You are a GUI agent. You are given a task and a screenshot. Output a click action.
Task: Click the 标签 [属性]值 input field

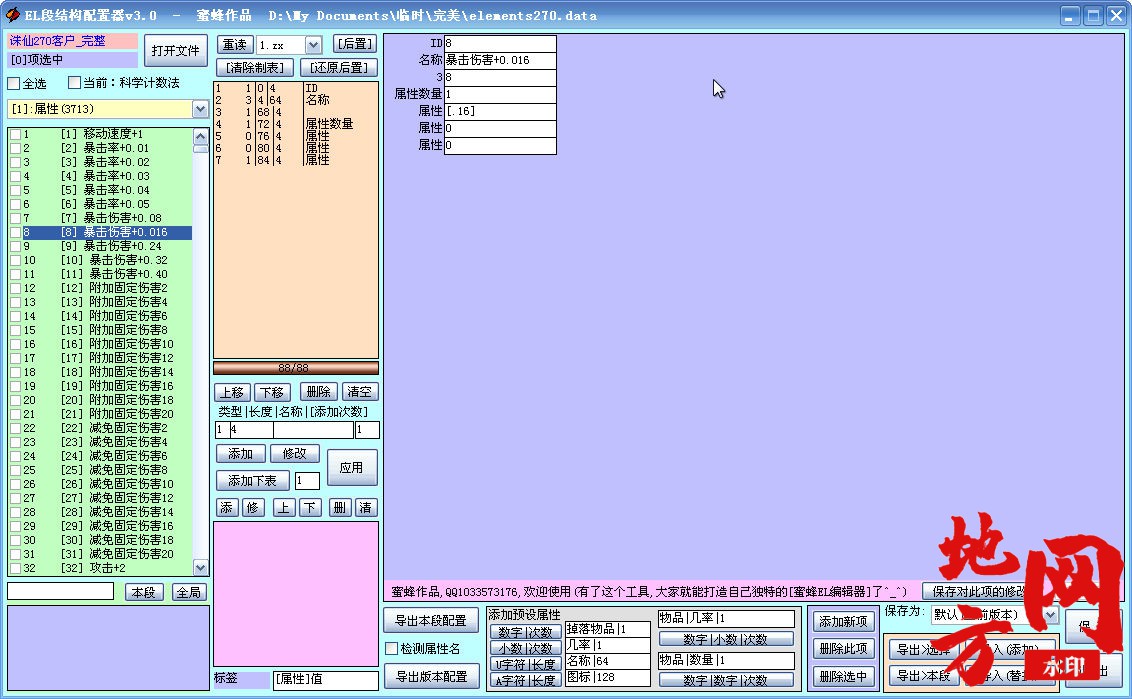(326, 680)
